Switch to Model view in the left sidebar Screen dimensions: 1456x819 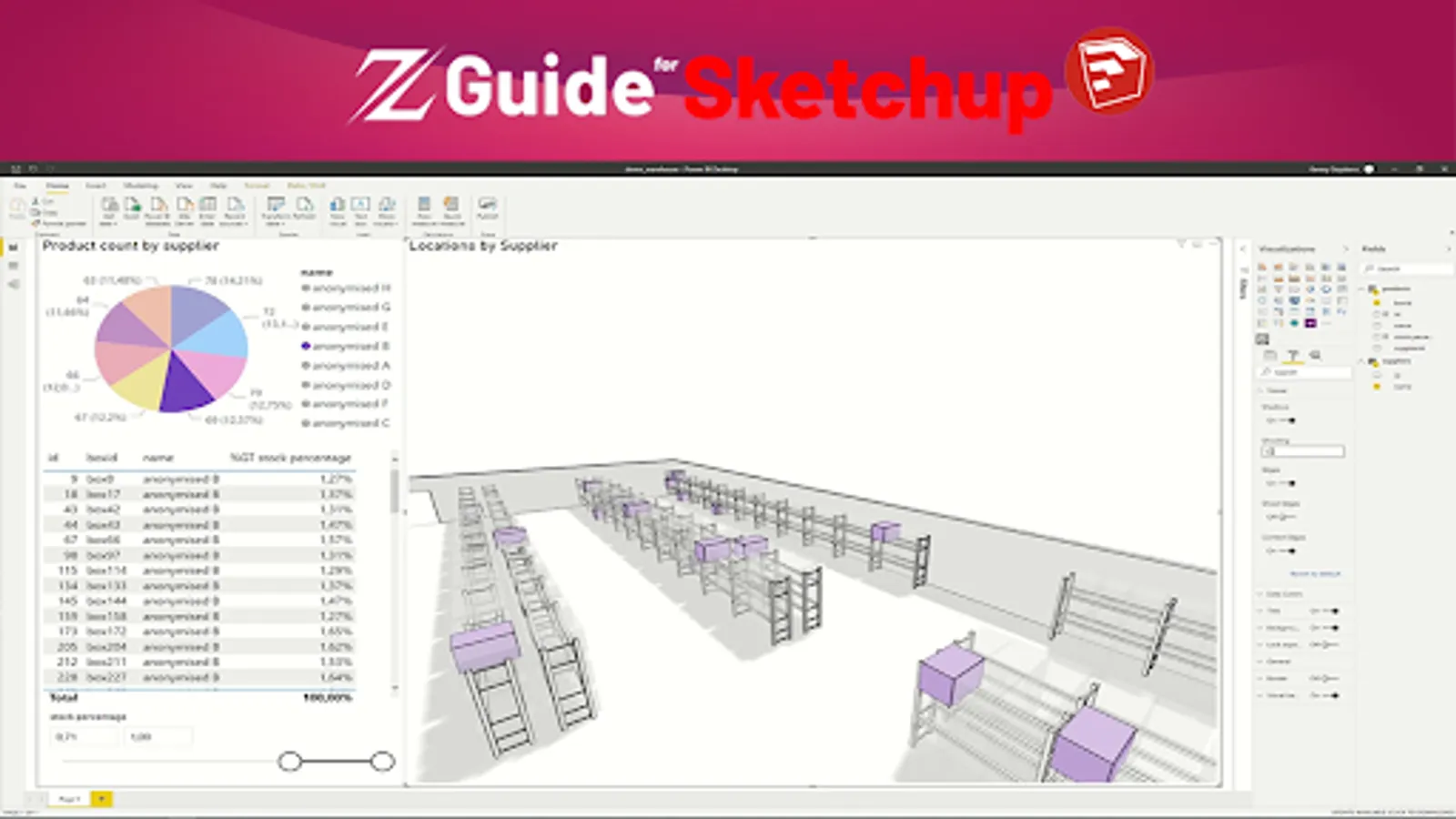point(13,284)
